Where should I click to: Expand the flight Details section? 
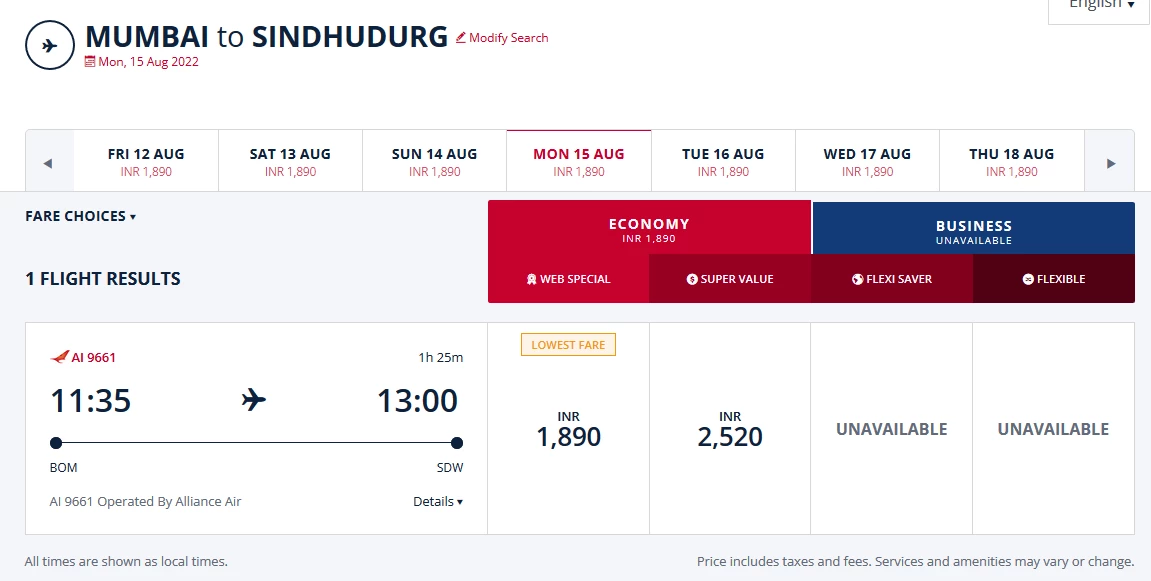coord(438,502)
